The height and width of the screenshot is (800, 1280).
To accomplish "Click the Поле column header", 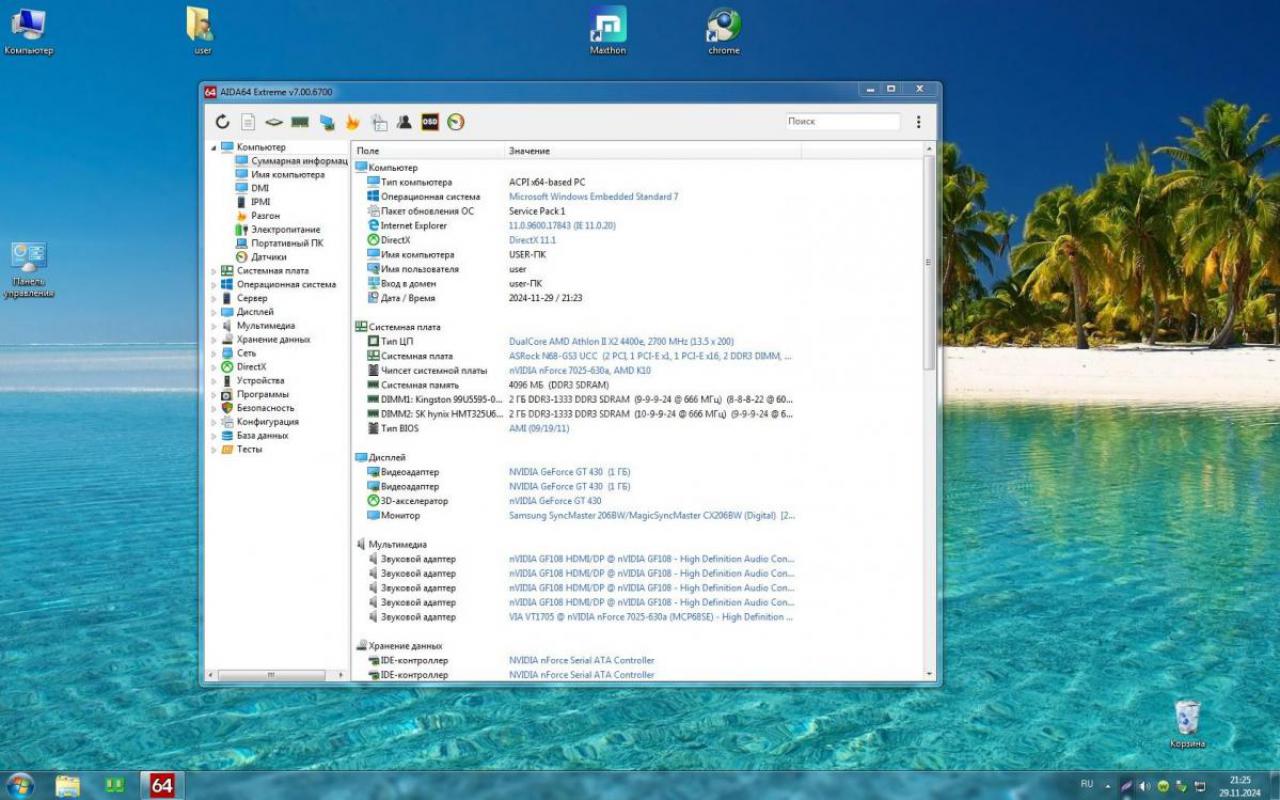I will pos(427,151).
